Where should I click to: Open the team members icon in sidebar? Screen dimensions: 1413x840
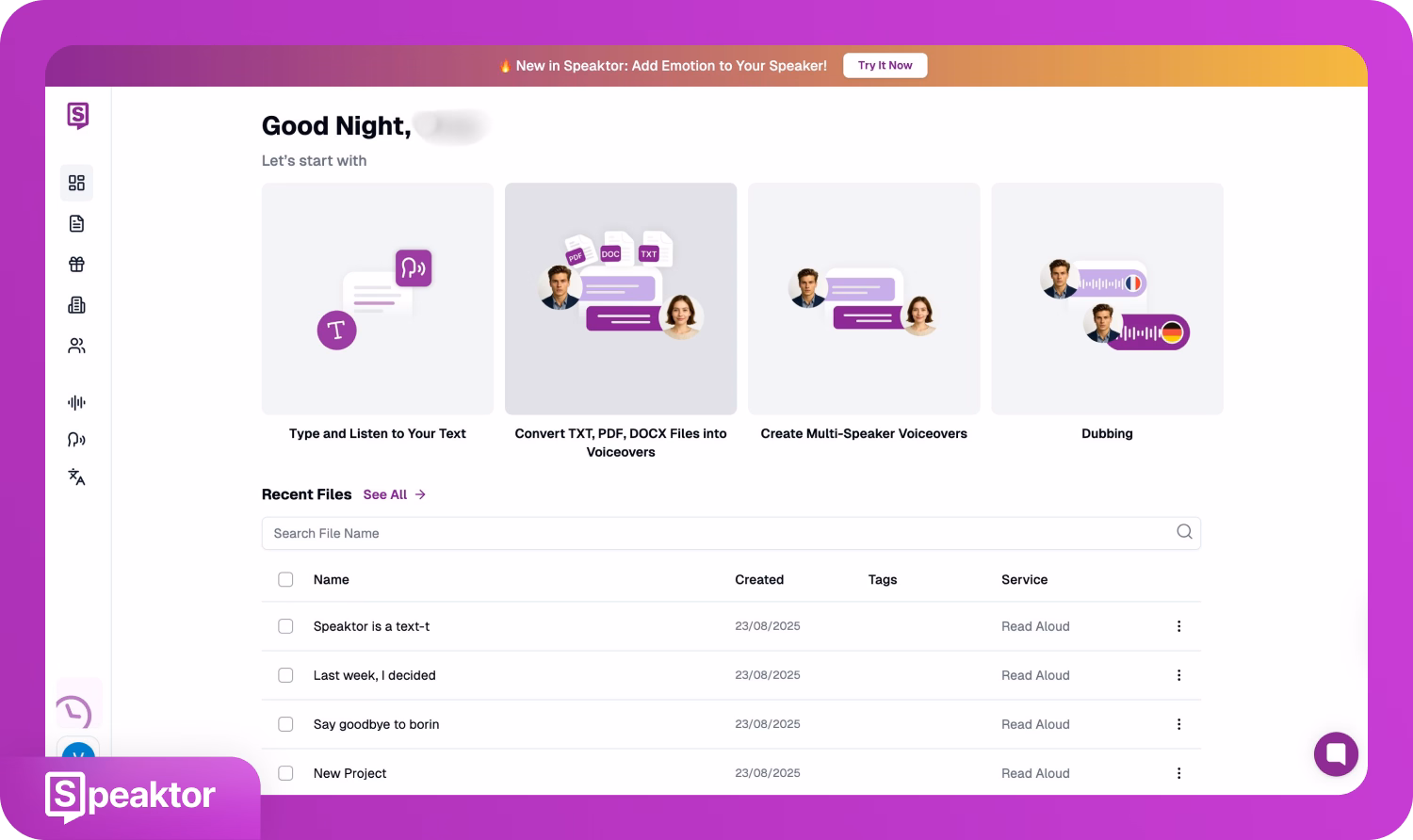pos(76,346)
